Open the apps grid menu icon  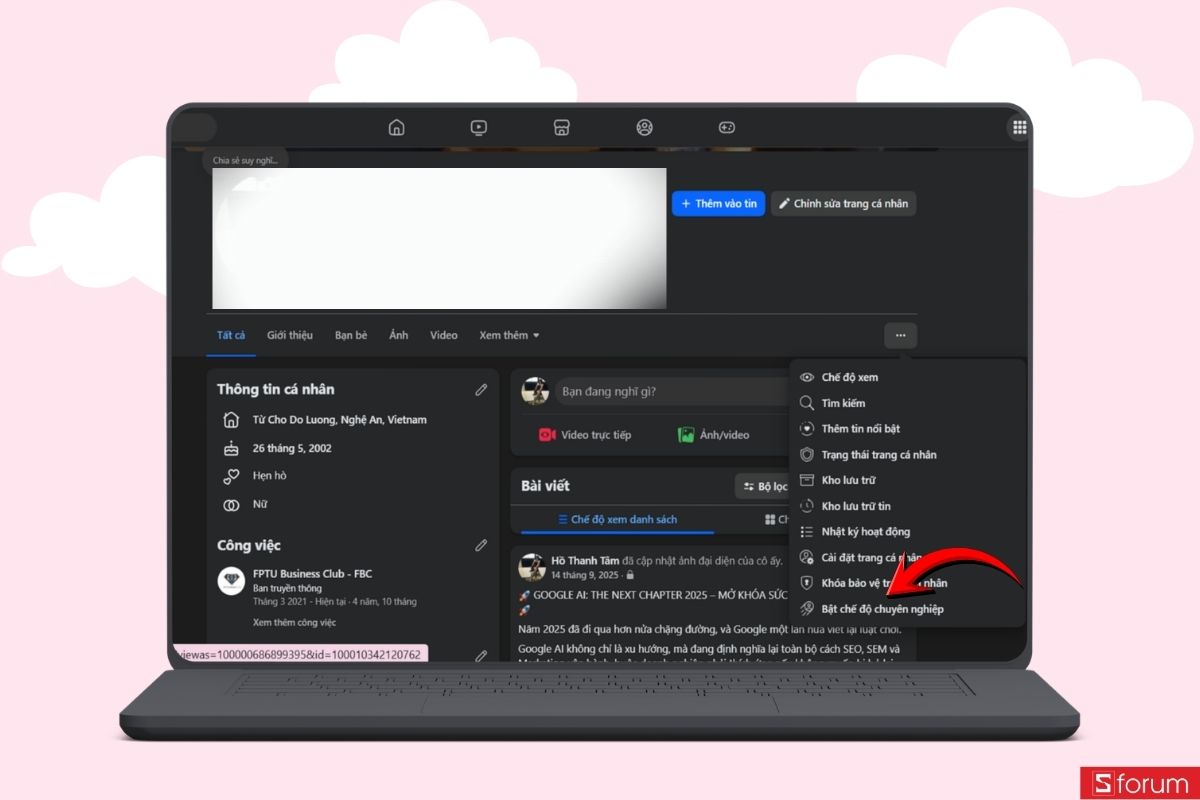pos(1019,128)
